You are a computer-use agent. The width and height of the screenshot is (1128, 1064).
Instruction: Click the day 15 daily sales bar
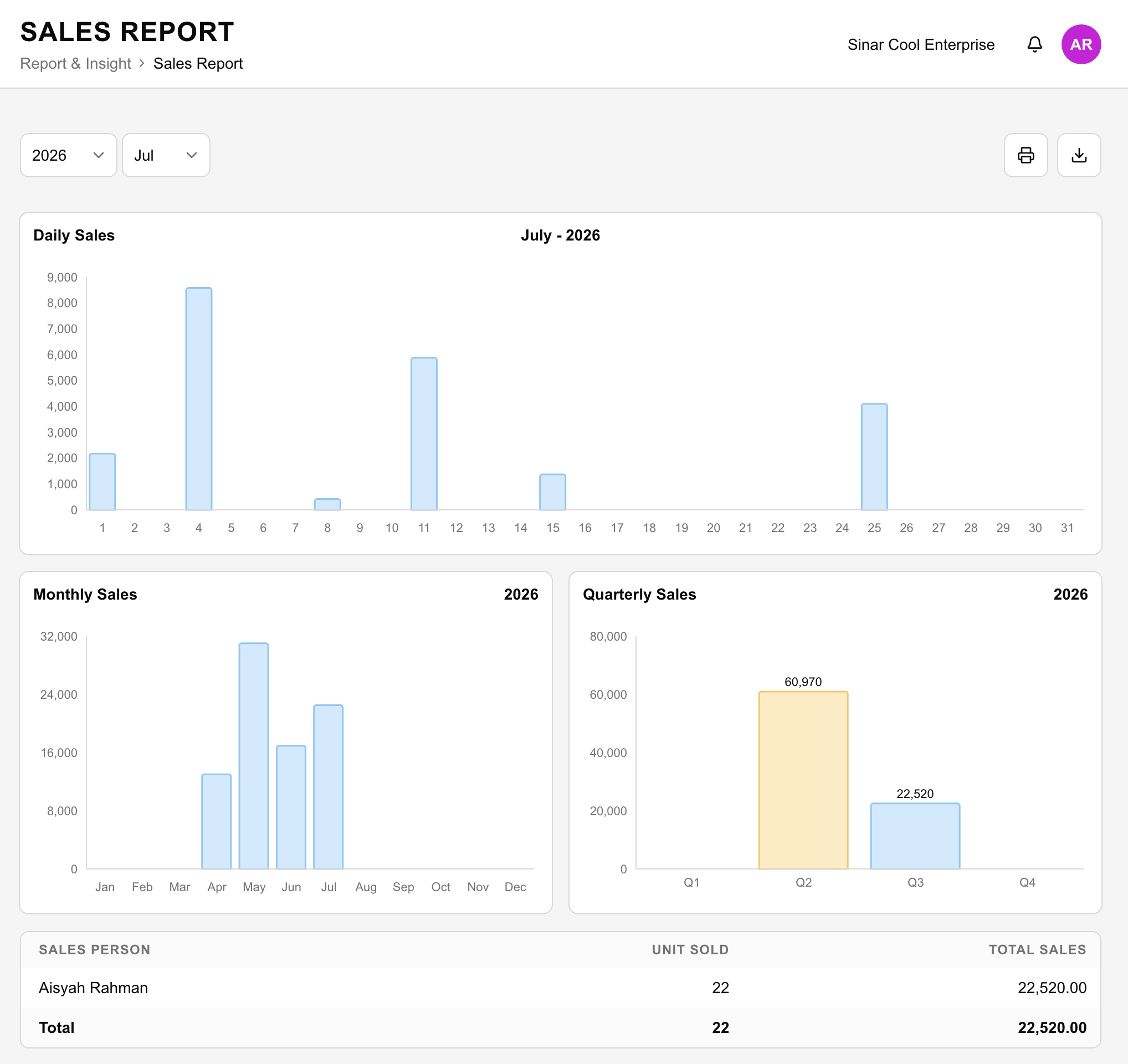pos(553,492)
